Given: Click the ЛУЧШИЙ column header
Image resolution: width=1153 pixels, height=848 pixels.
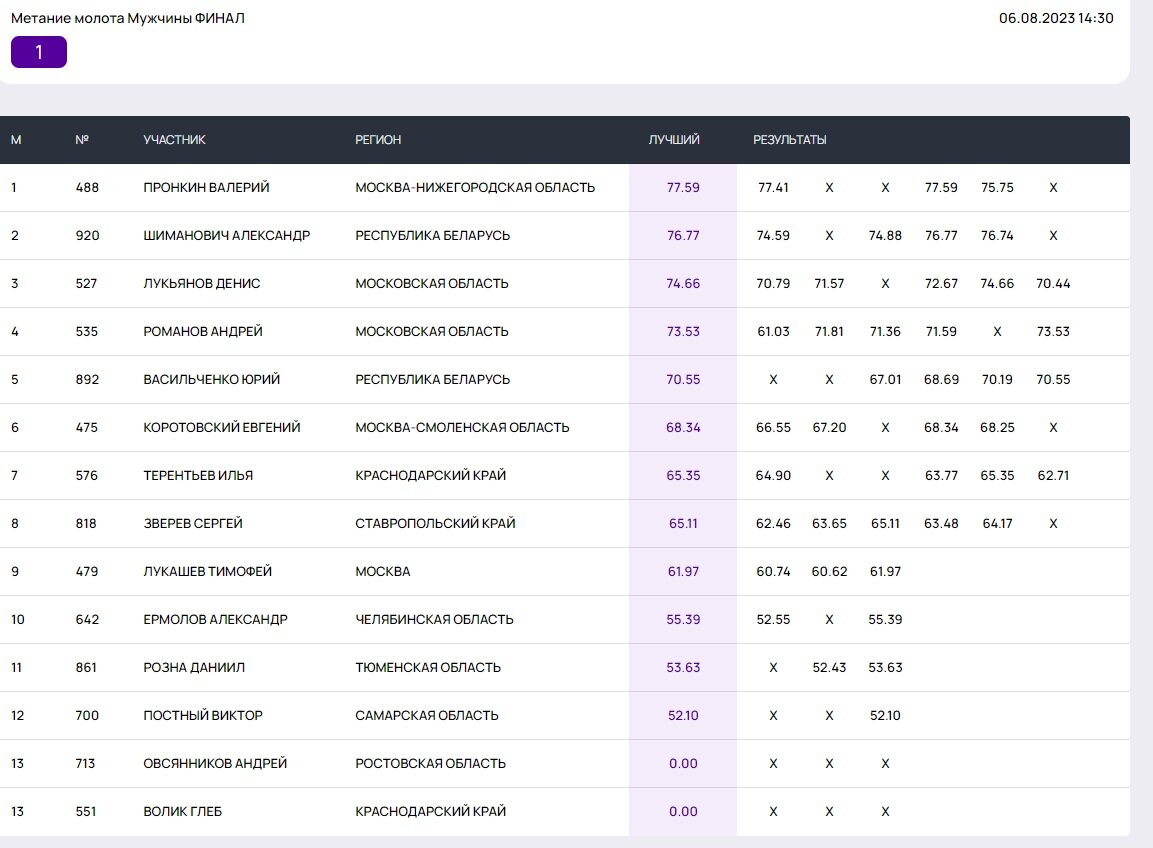Looking at the screenshot, I should click(x=674, y=140).
